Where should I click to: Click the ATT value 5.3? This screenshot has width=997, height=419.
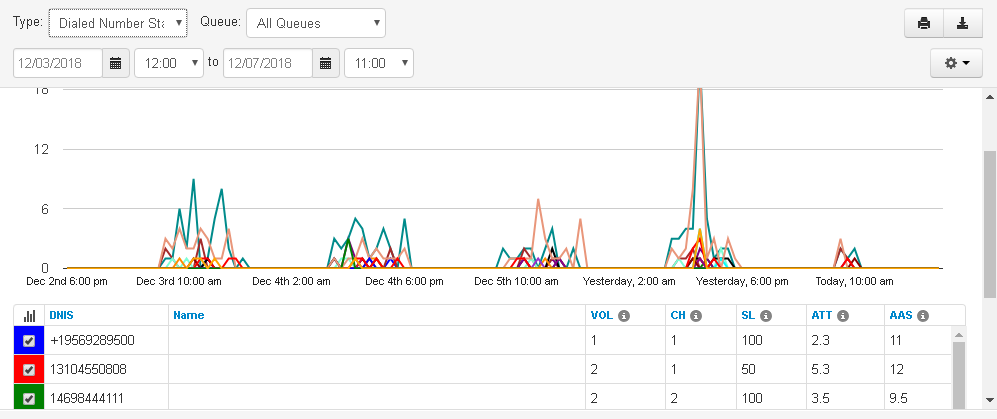click(x=822, y=369)
